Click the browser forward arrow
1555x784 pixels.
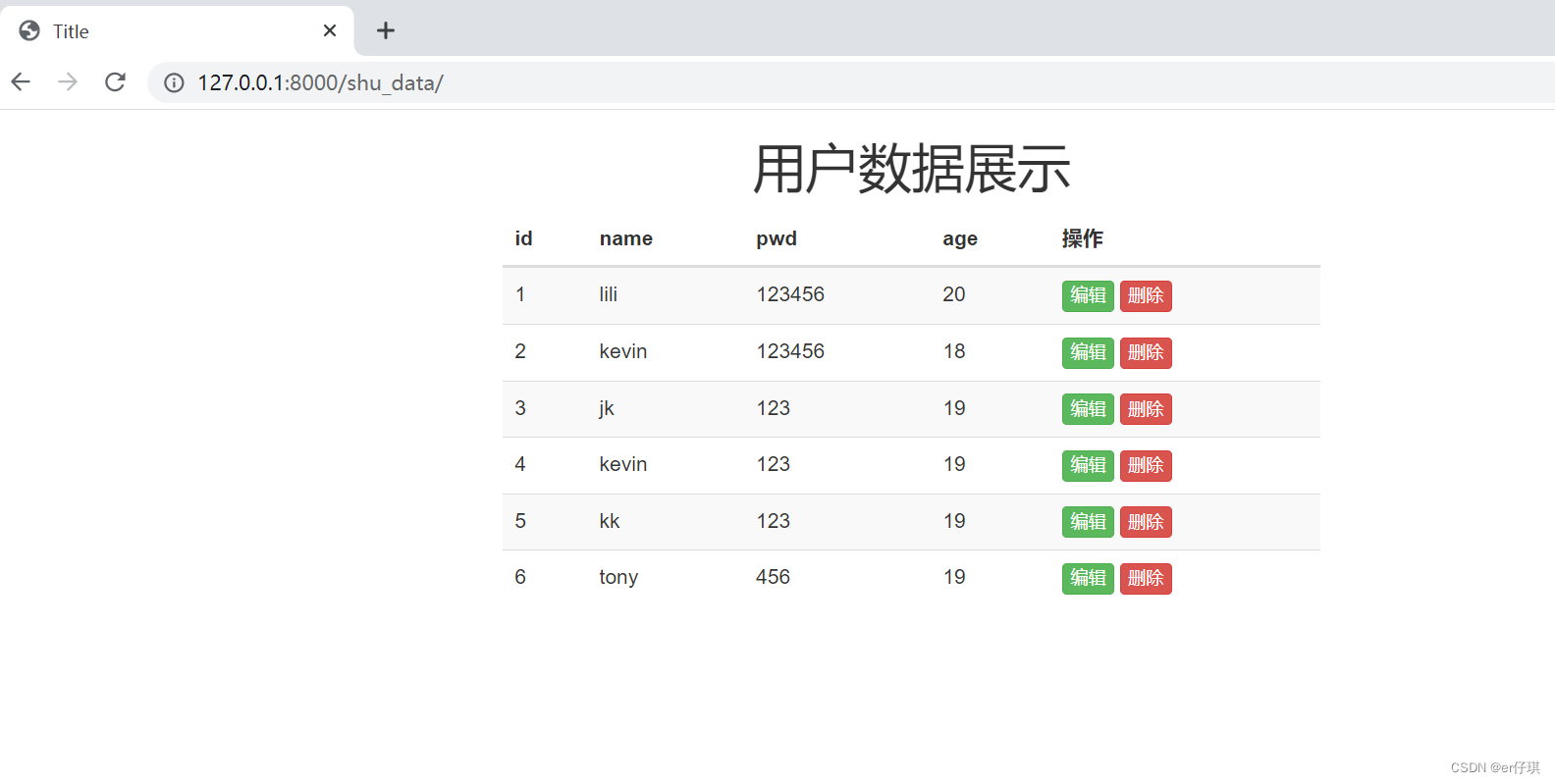(x=68, y=81)
